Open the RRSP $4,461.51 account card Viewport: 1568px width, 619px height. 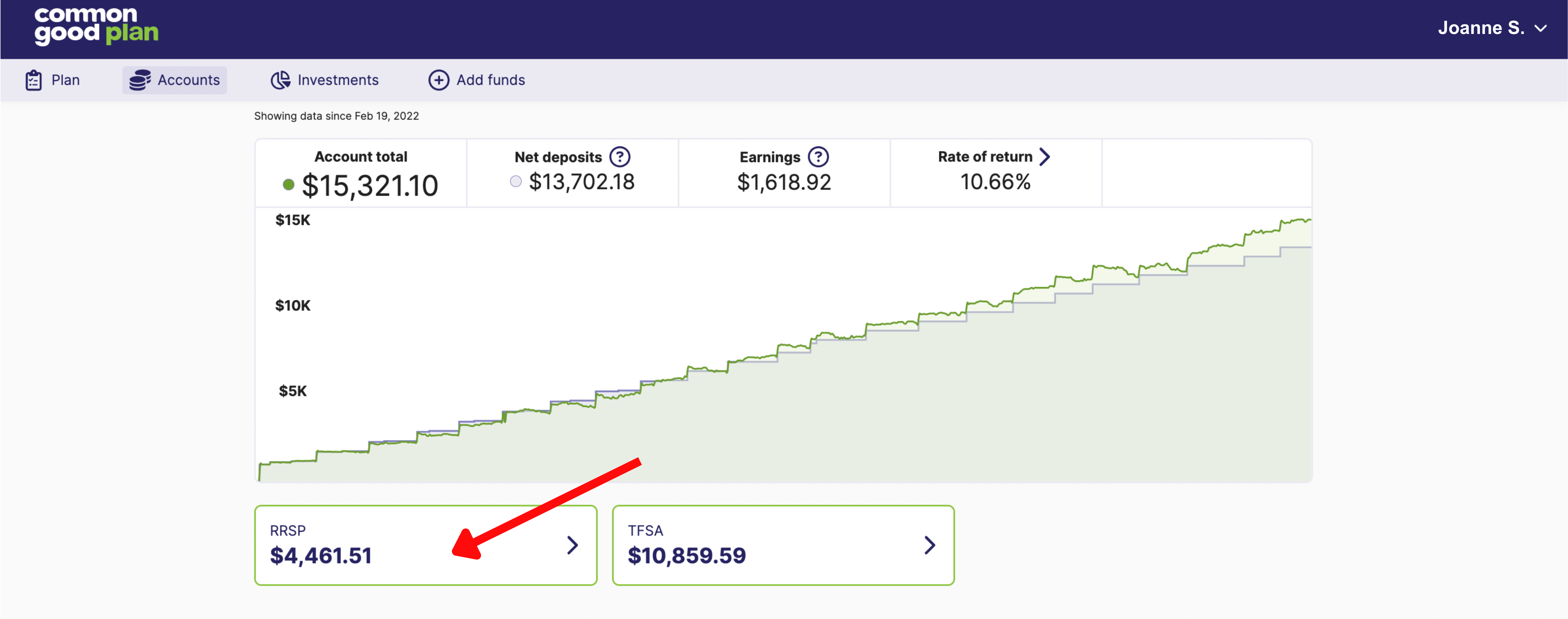(425, 545)
